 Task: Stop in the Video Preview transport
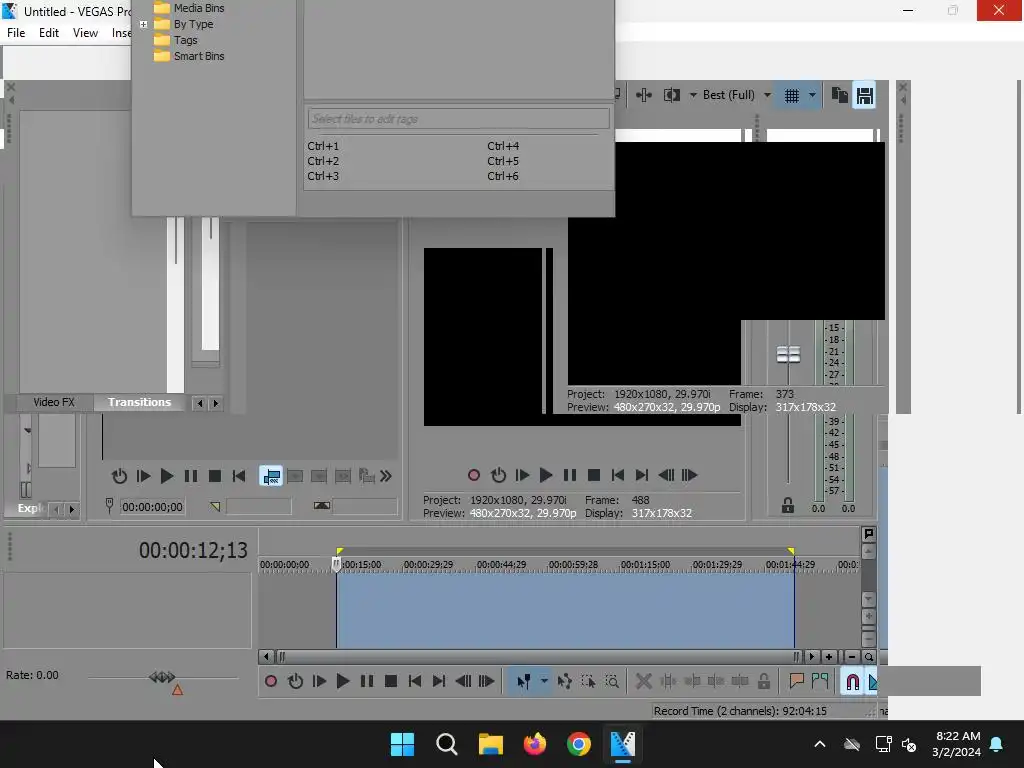point(594,475)
